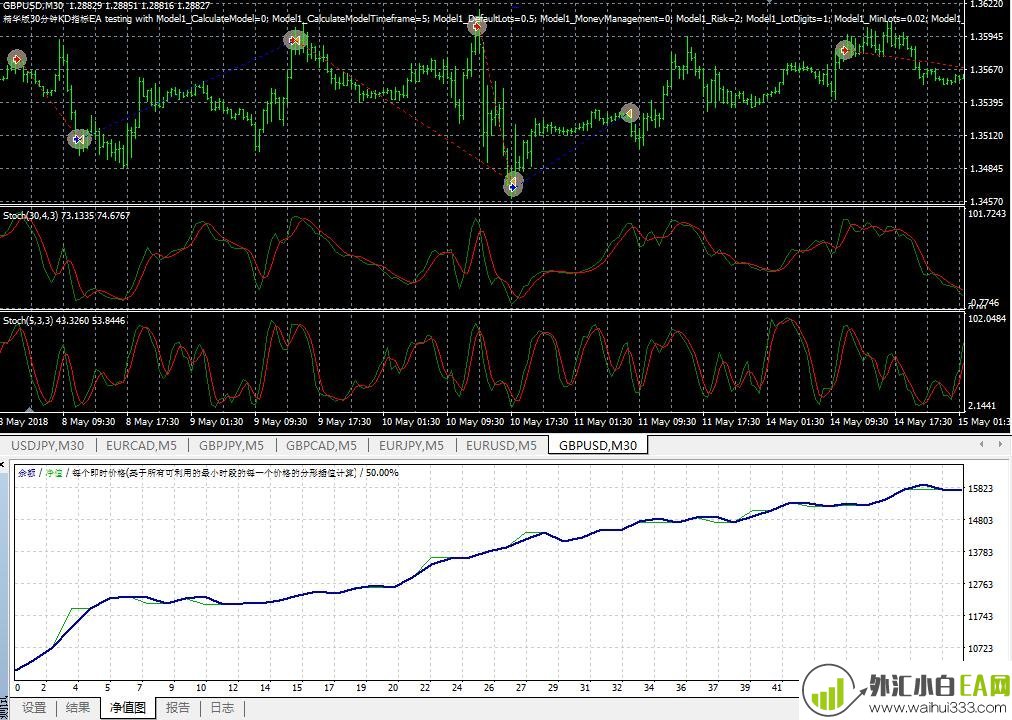The width and height of the screenshot is (1012, 720).
Task: Switch to the USDJPY,M30 chart tab
Action: 48,445
